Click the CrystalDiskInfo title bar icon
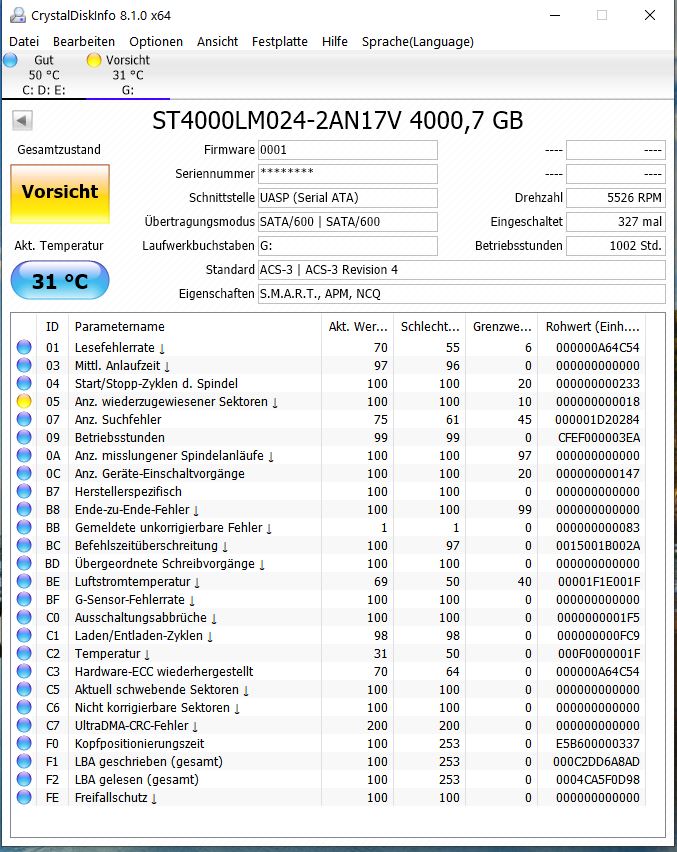 [17, 15]
